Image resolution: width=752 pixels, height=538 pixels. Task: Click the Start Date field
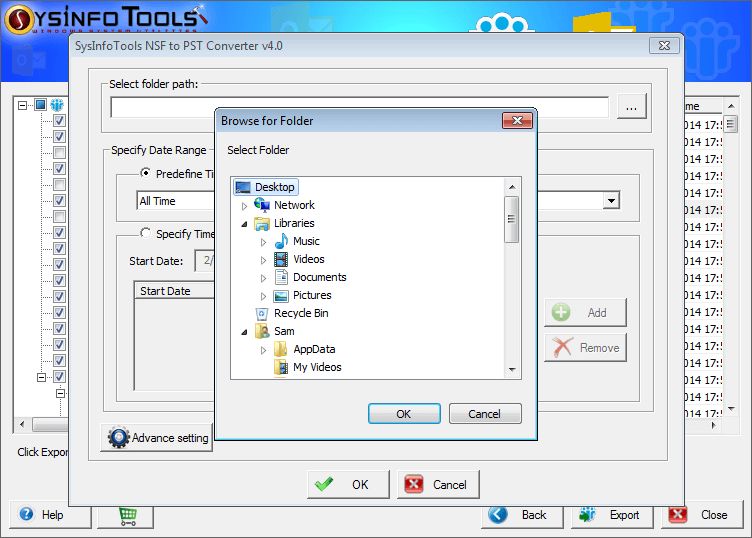tap(204, 261)
